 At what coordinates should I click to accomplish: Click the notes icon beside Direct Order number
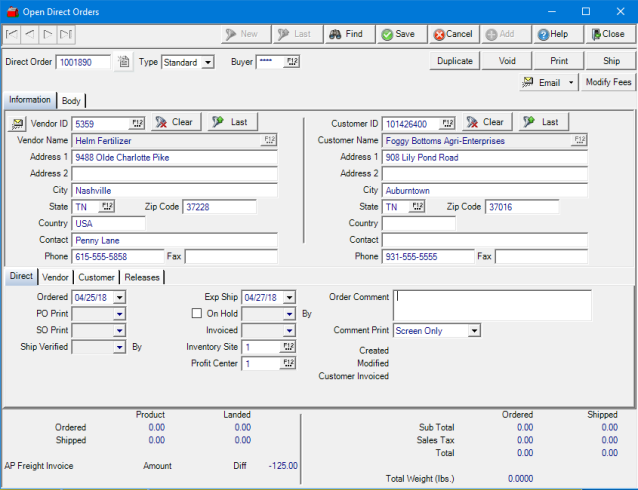coord(123,62)
